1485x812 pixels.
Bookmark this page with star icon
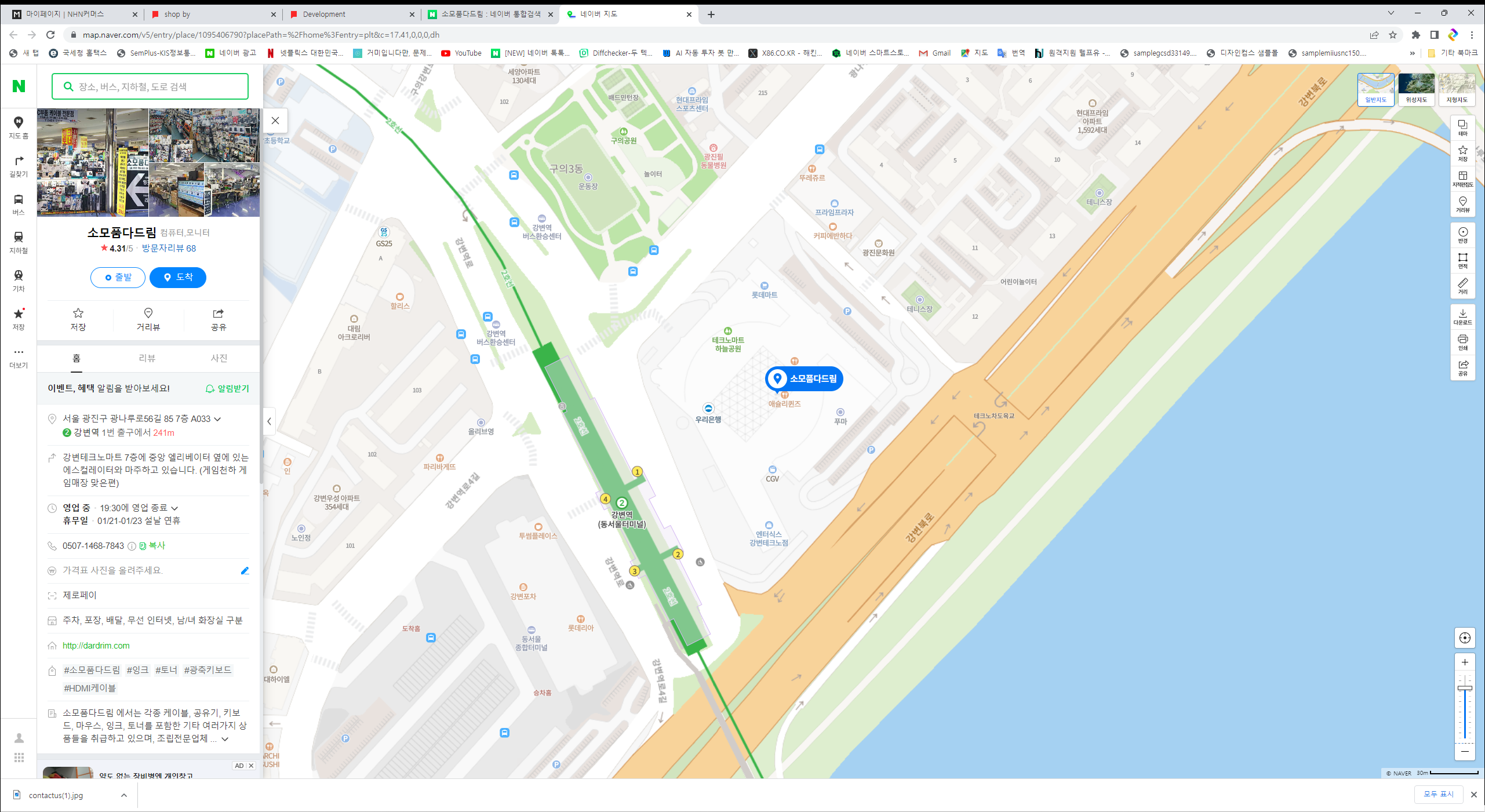click(x=1393, y=35)
